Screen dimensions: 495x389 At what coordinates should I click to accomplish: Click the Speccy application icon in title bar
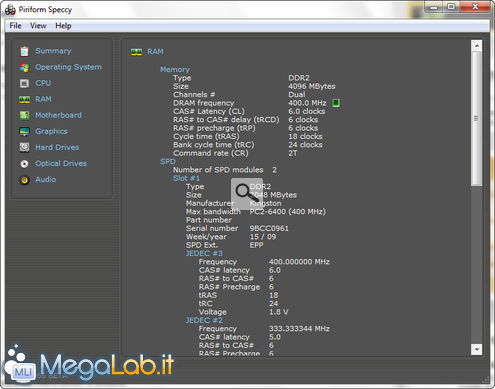coord(10,10)
